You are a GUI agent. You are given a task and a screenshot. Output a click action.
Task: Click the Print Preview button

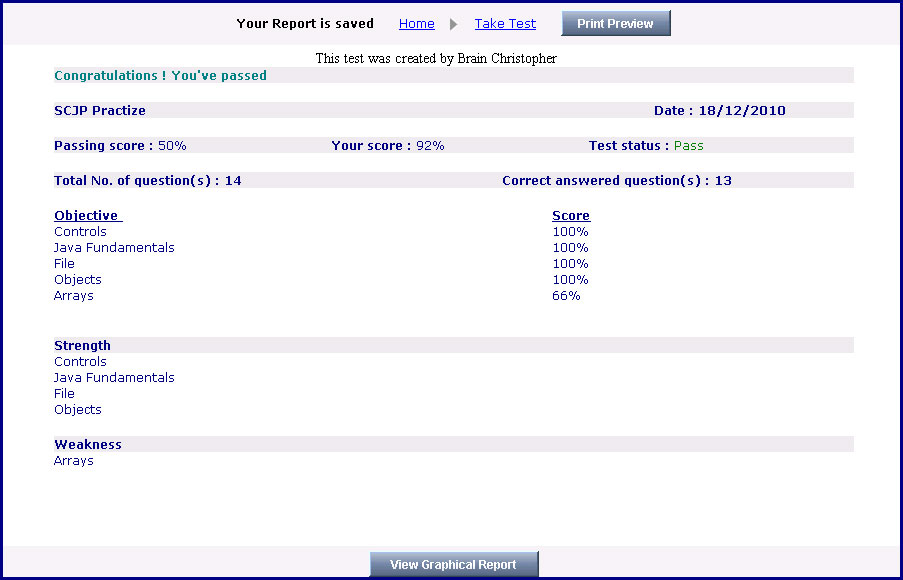(616, 23)
